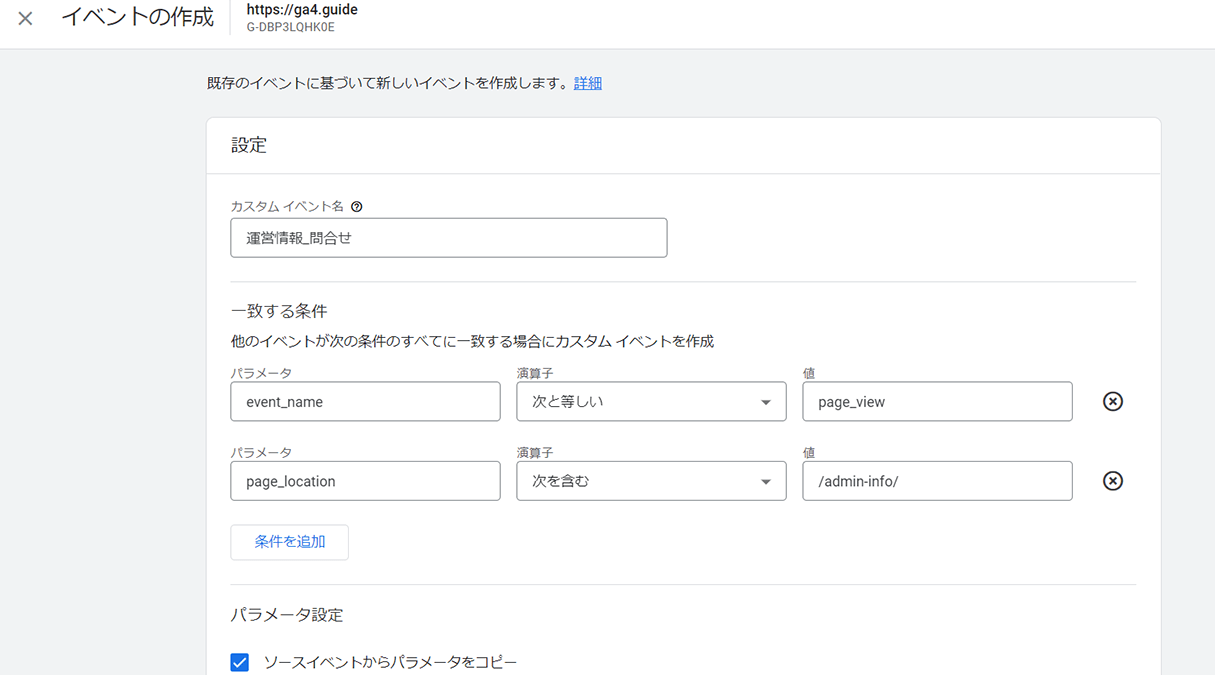Open the 次を含む operator dropdown
Viewport: 1215px width, 675px height.
click(x=651, y=481)
